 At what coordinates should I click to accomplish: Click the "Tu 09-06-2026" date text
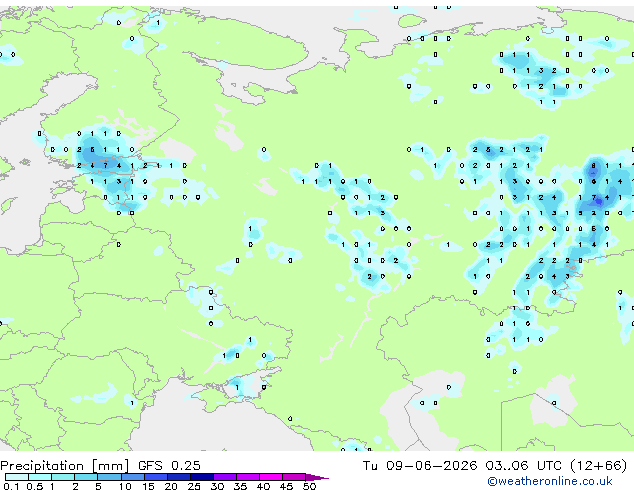click(x=420, y=465)
